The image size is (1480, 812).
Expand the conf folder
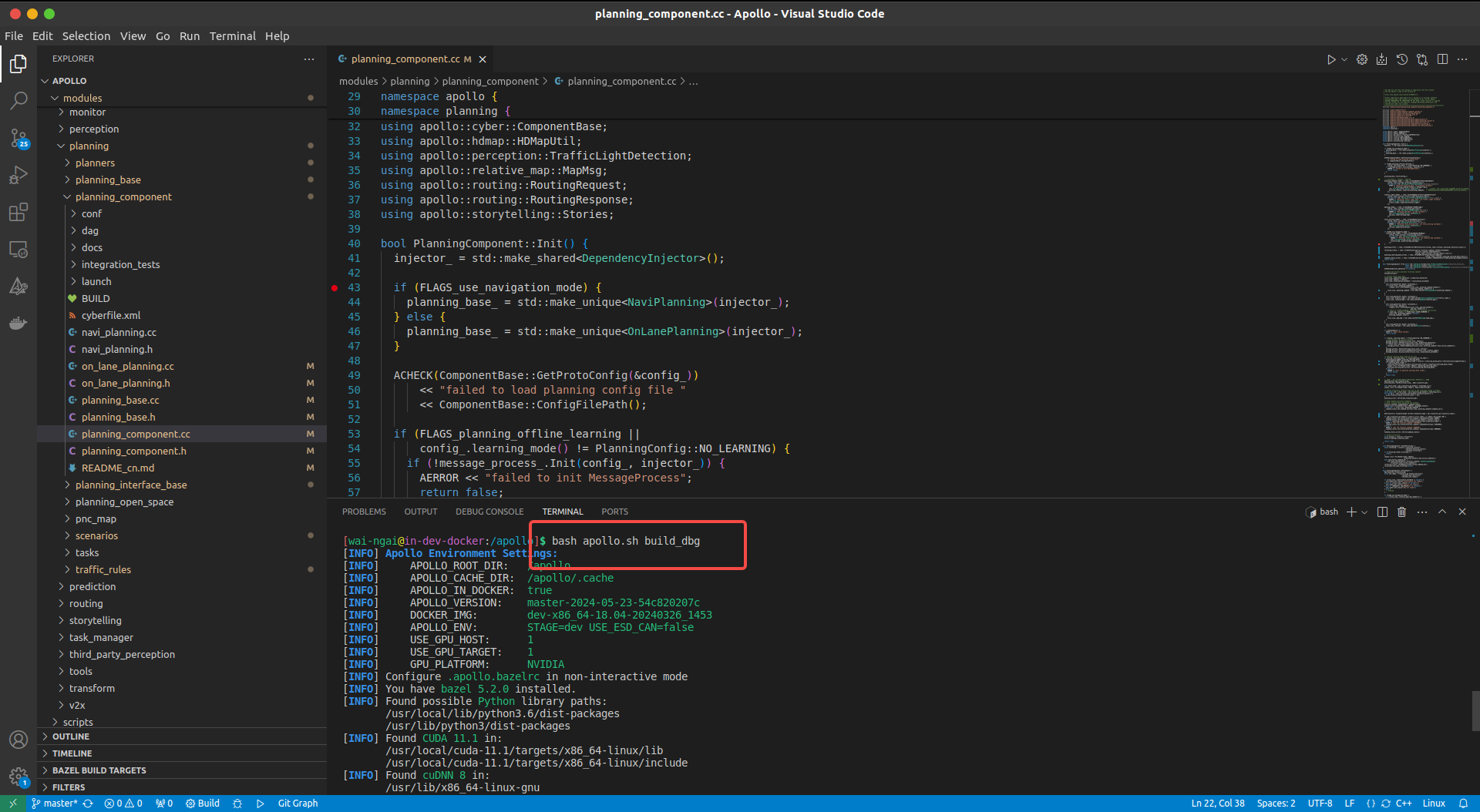pyautogui.click(x=92, y=213)
